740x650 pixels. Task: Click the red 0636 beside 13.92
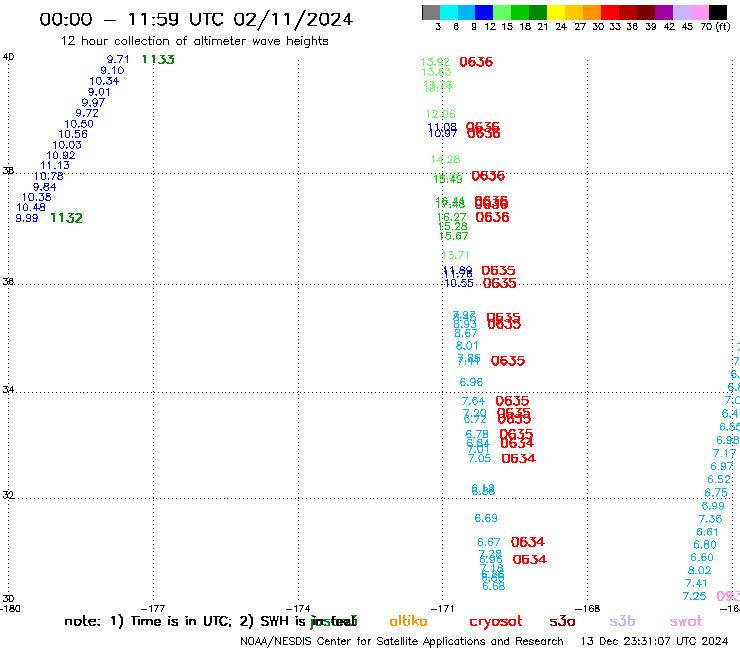coord(476,62)
